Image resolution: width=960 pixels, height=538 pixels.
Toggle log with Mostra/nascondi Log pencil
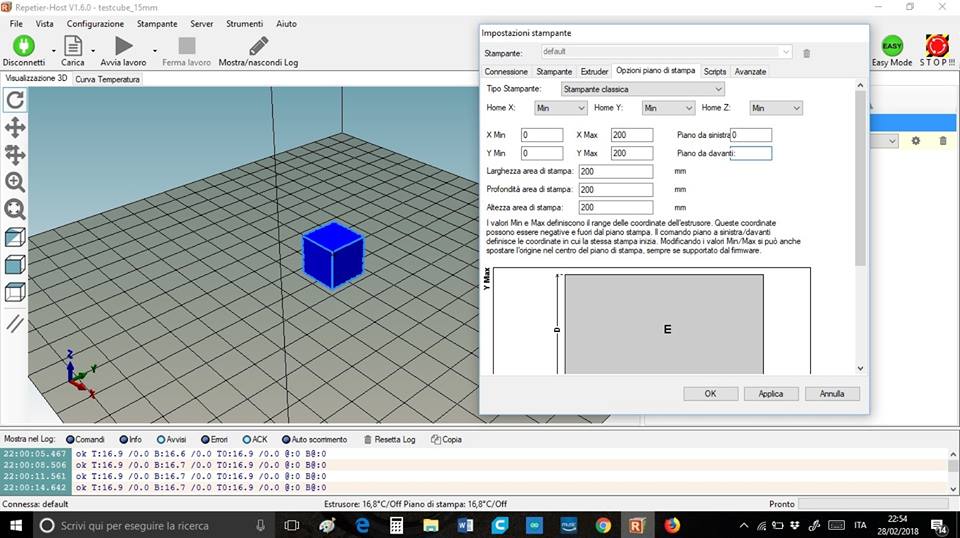click(258, 46)
